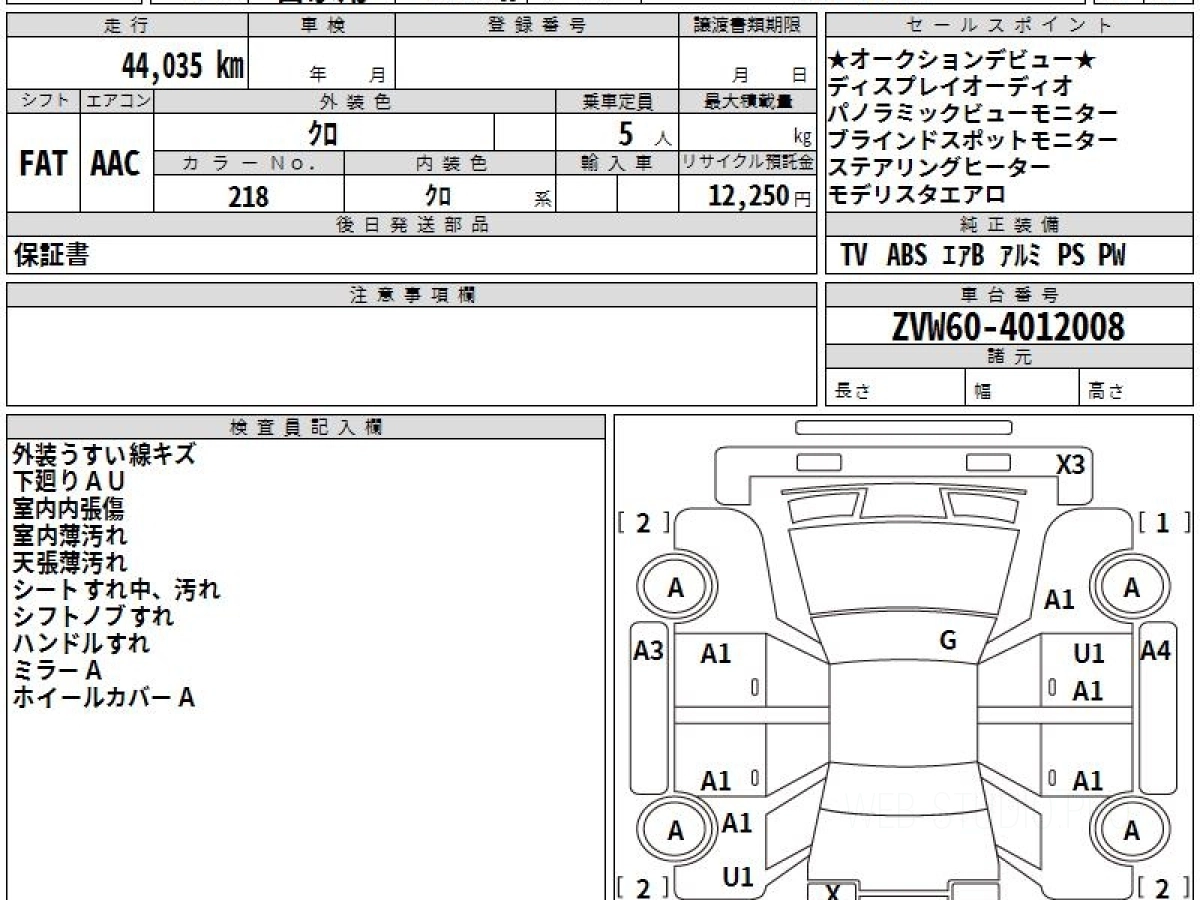This screenshot has width=1200, height=900.
Task: Click the 輸入車 label
Action: pos(617,163)
